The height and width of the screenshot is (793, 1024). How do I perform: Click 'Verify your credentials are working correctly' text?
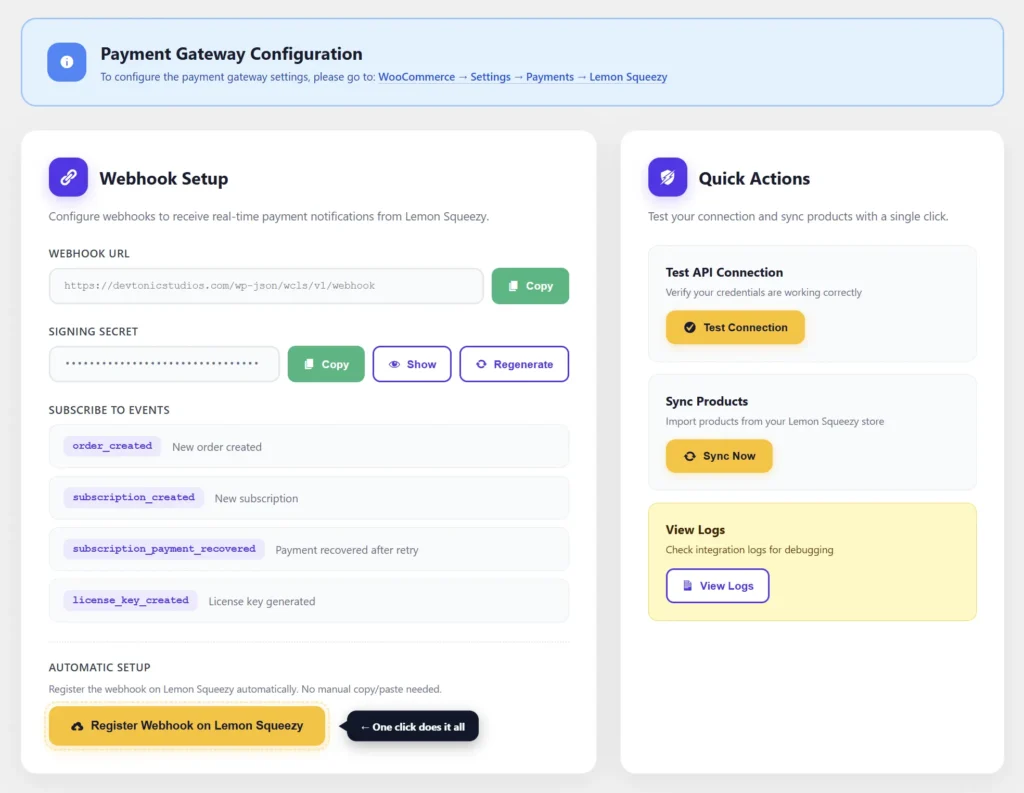(763, 293)
